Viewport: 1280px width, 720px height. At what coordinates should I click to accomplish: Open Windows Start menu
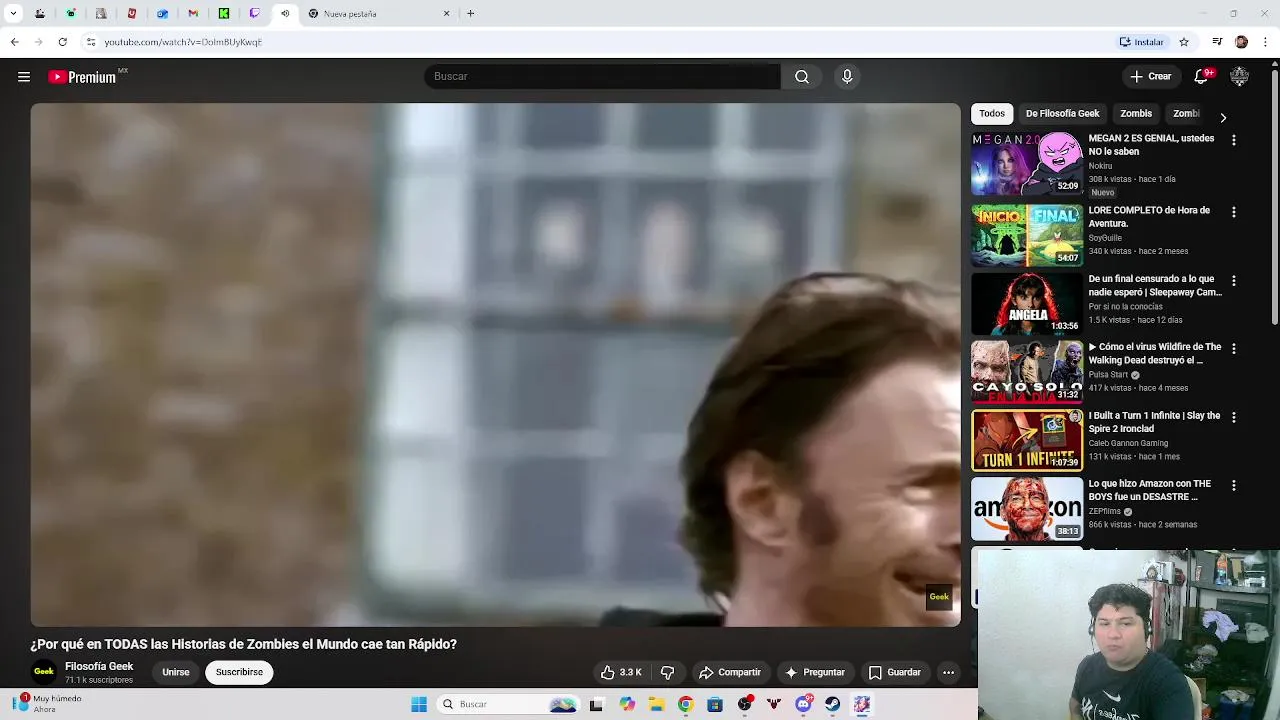[x=419, y=704]
